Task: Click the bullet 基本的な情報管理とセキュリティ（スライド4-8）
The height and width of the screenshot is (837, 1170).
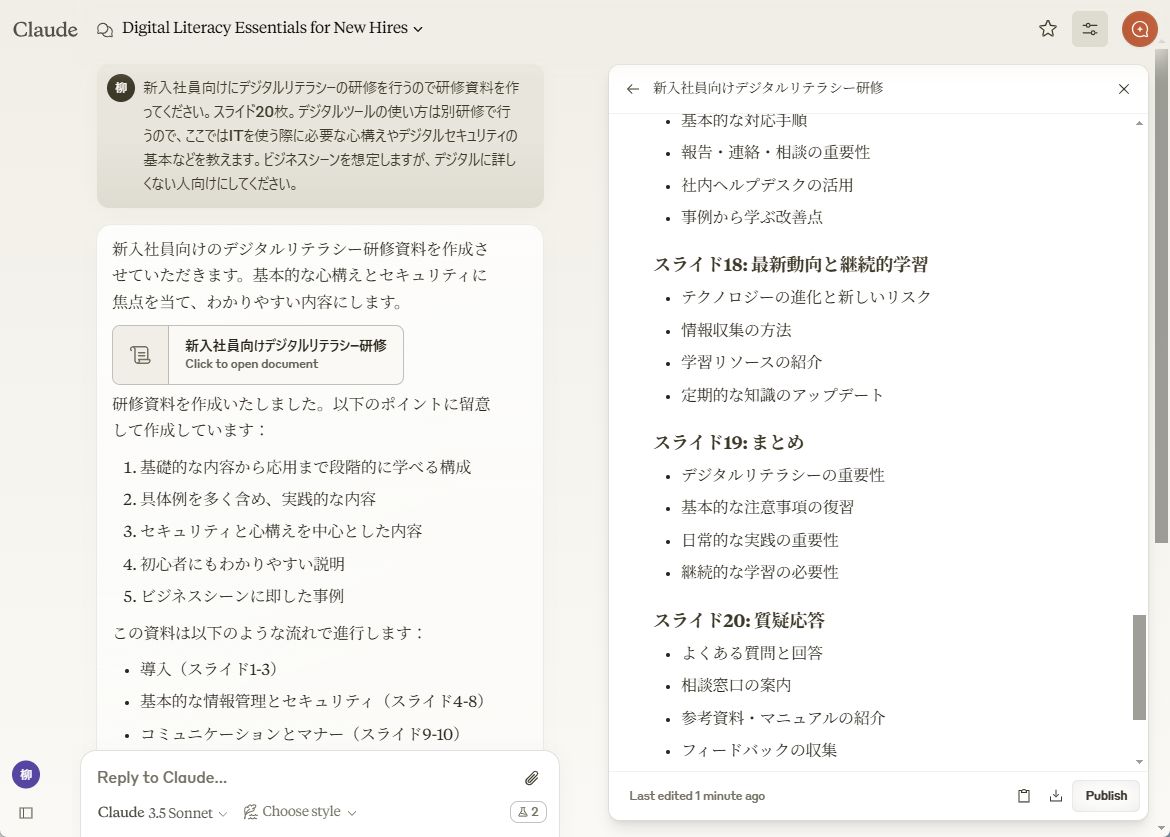Action: [x=313, y=701]
